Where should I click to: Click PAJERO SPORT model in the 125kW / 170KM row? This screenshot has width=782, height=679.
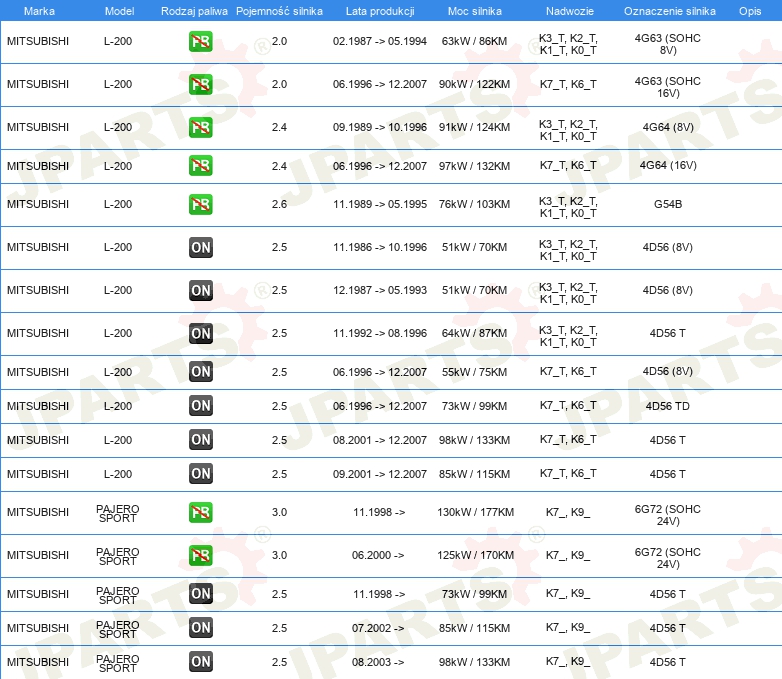117,555
